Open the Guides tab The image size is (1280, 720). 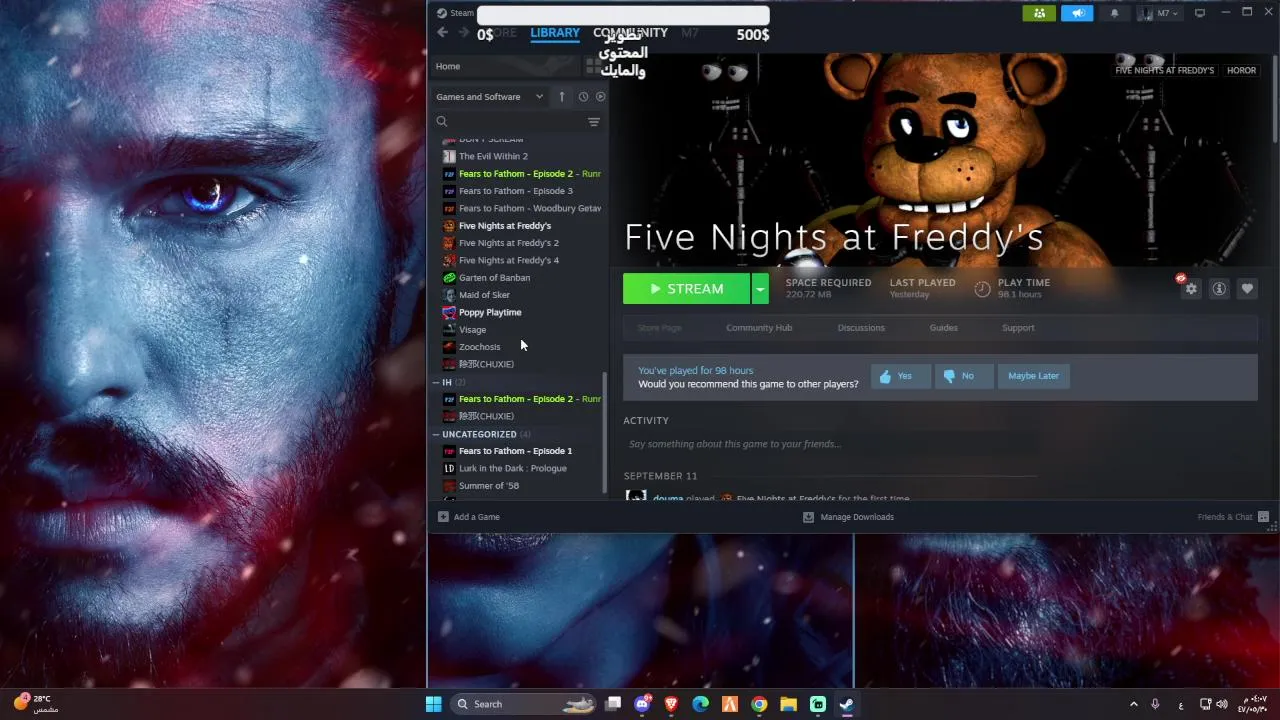click(943, 328)
